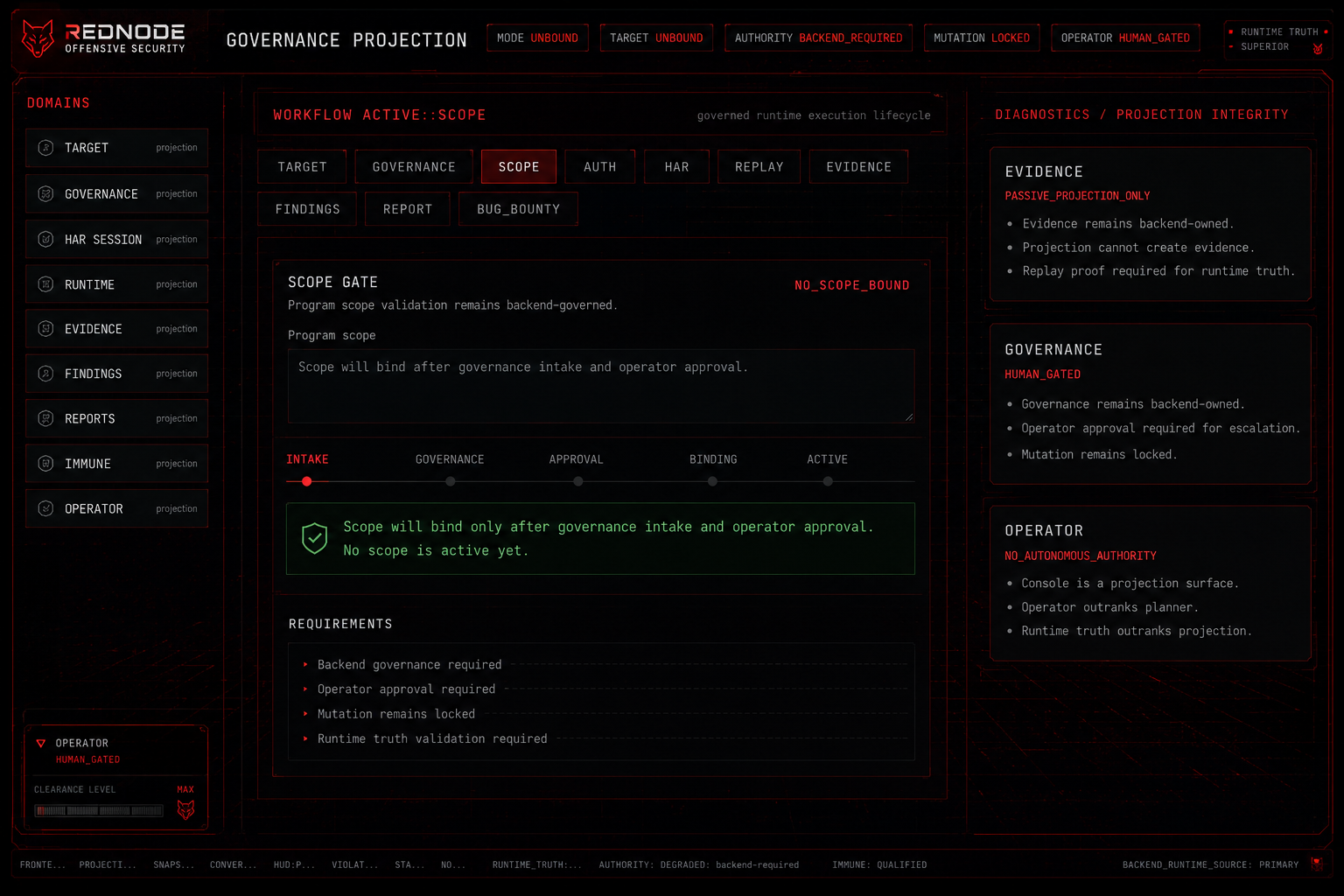The height and width of the screenshot is (896, 1344).
Task: Open the BUG_BOUNTY workflow tab
Action: pos(518,209)
